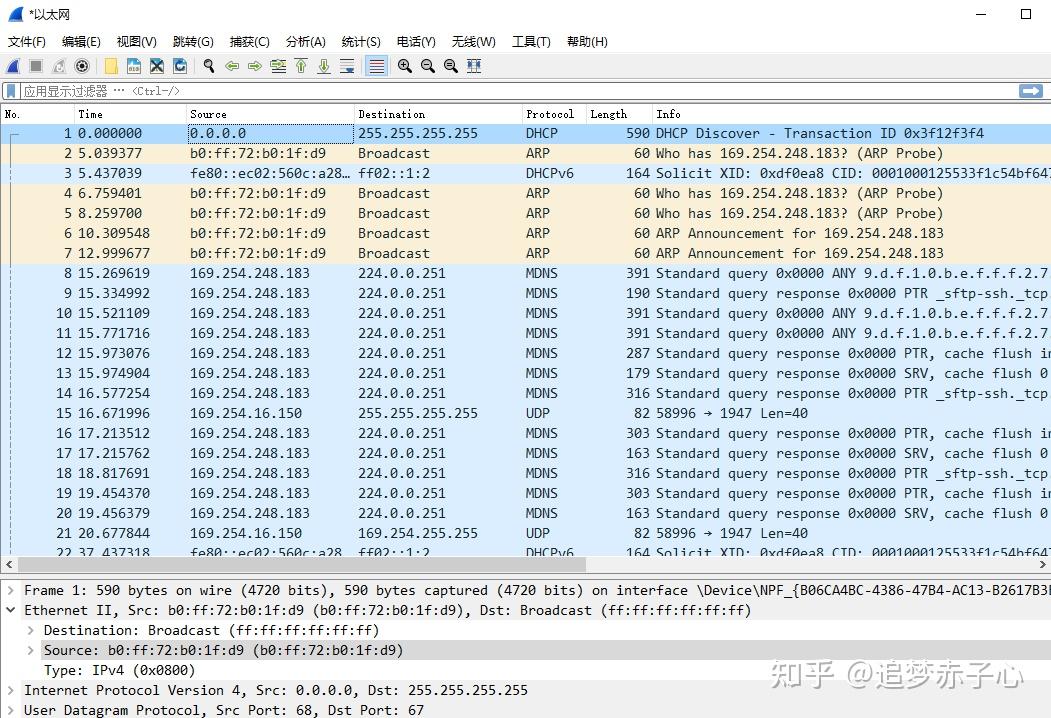Open capture options gear icon
This screenshot has width=1051, height=718.
tap(82, 66)
